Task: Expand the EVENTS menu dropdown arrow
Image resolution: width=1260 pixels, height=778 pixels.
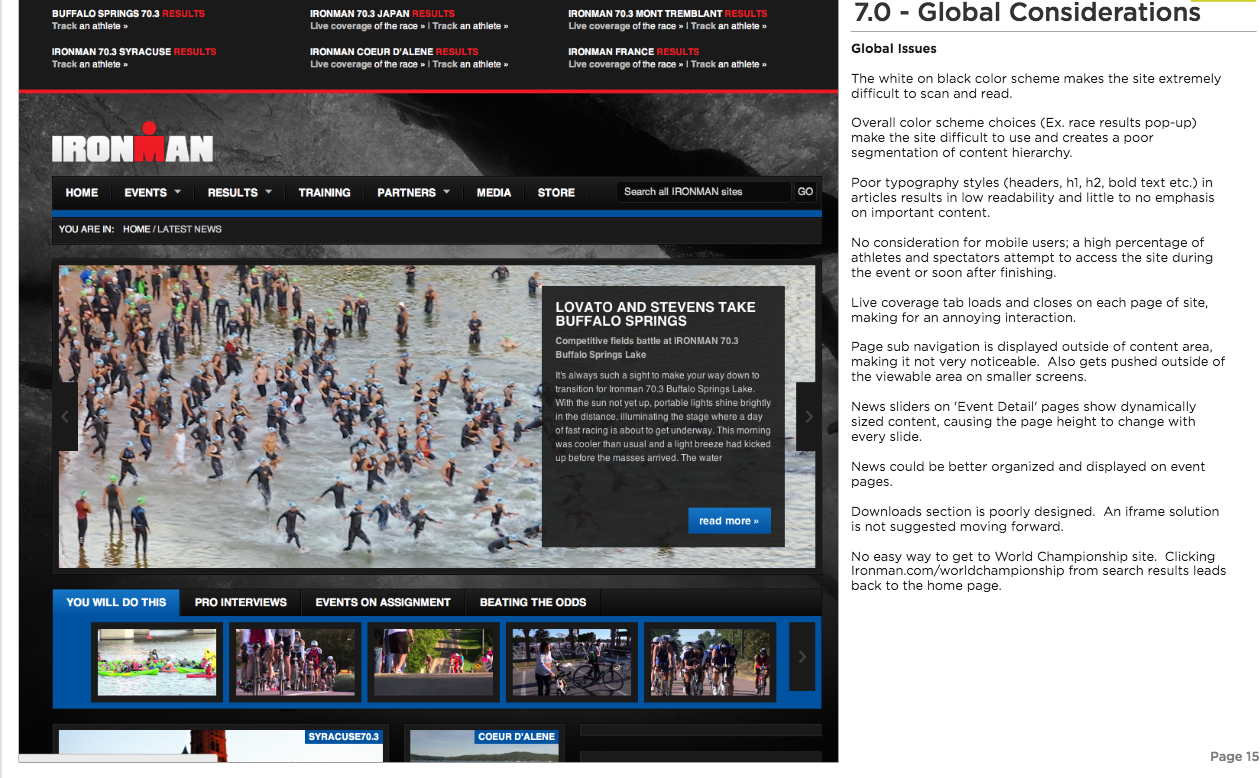Action: (177, 192)
